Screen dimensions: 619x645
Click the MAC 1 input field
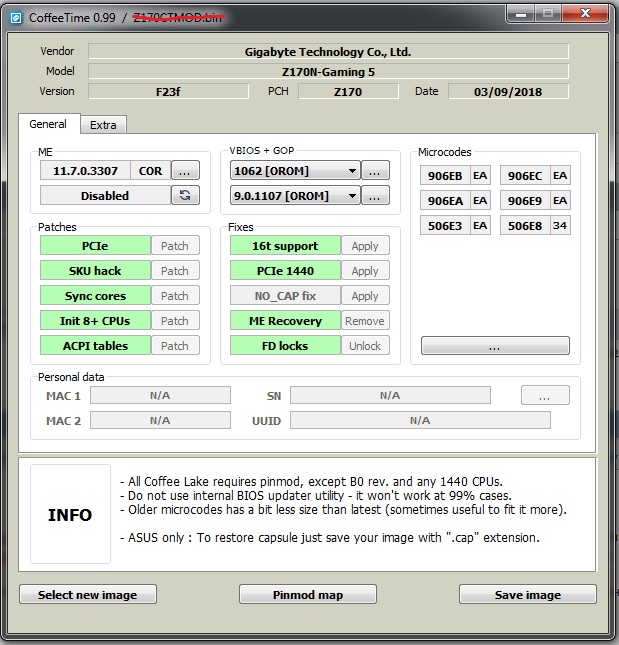coord(160,395)
